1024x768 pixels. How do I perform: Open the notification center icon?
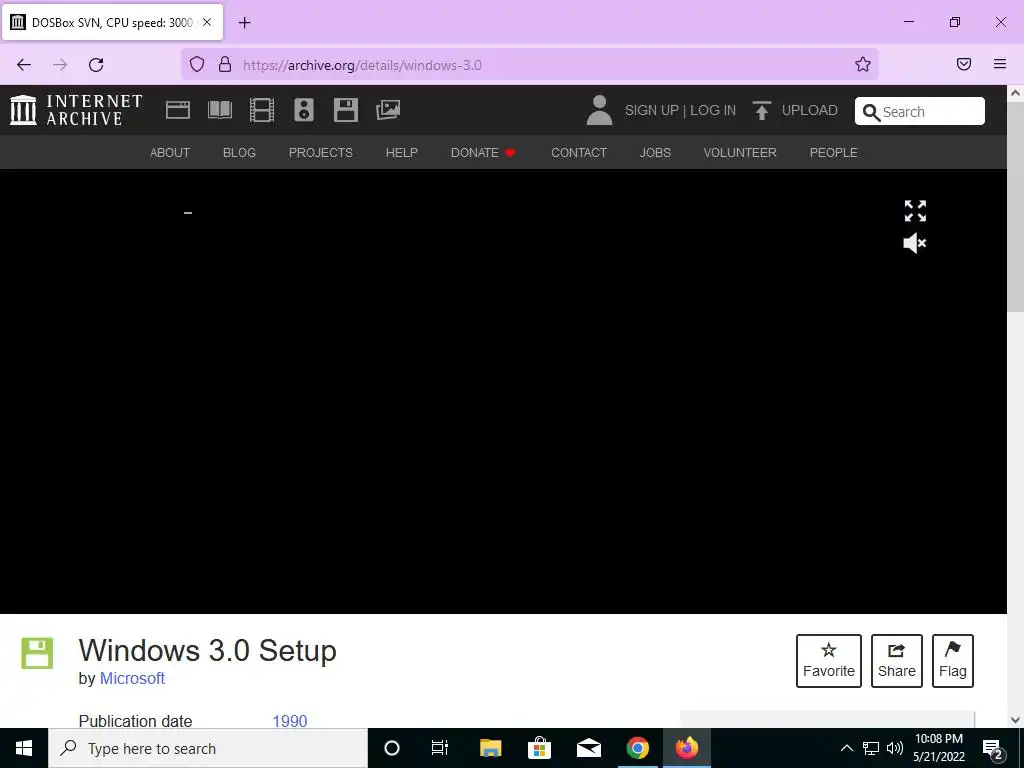pyautogui.click(x=993, y=749)
